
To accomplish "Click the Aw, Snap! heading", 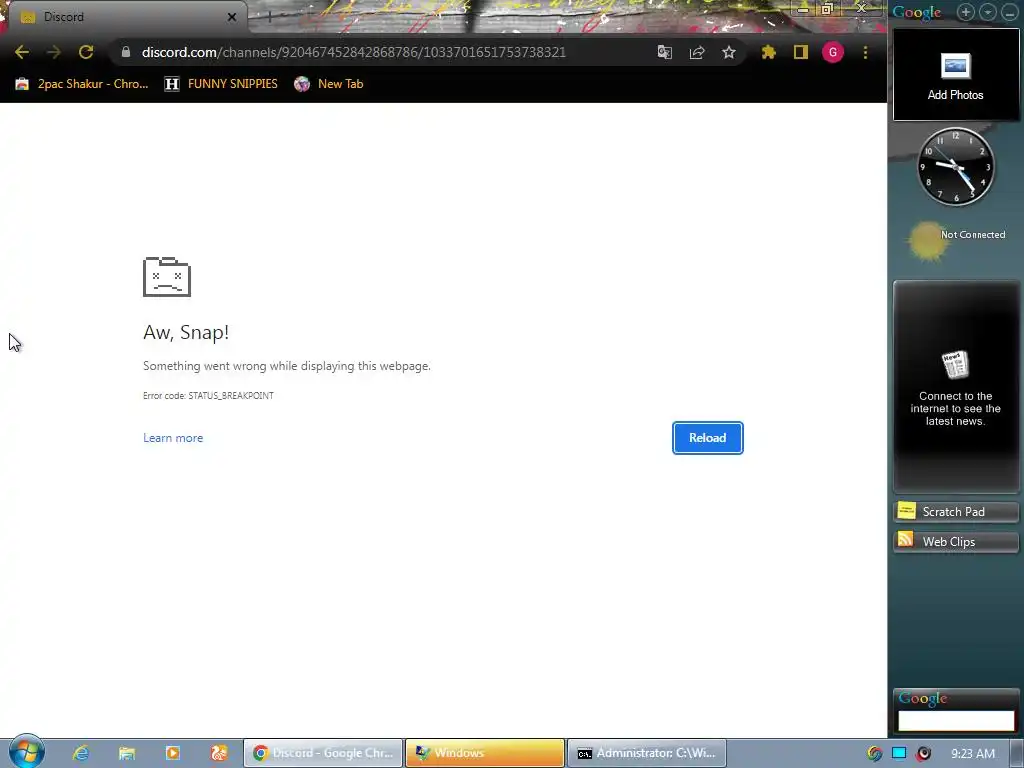I will [186, 332].
